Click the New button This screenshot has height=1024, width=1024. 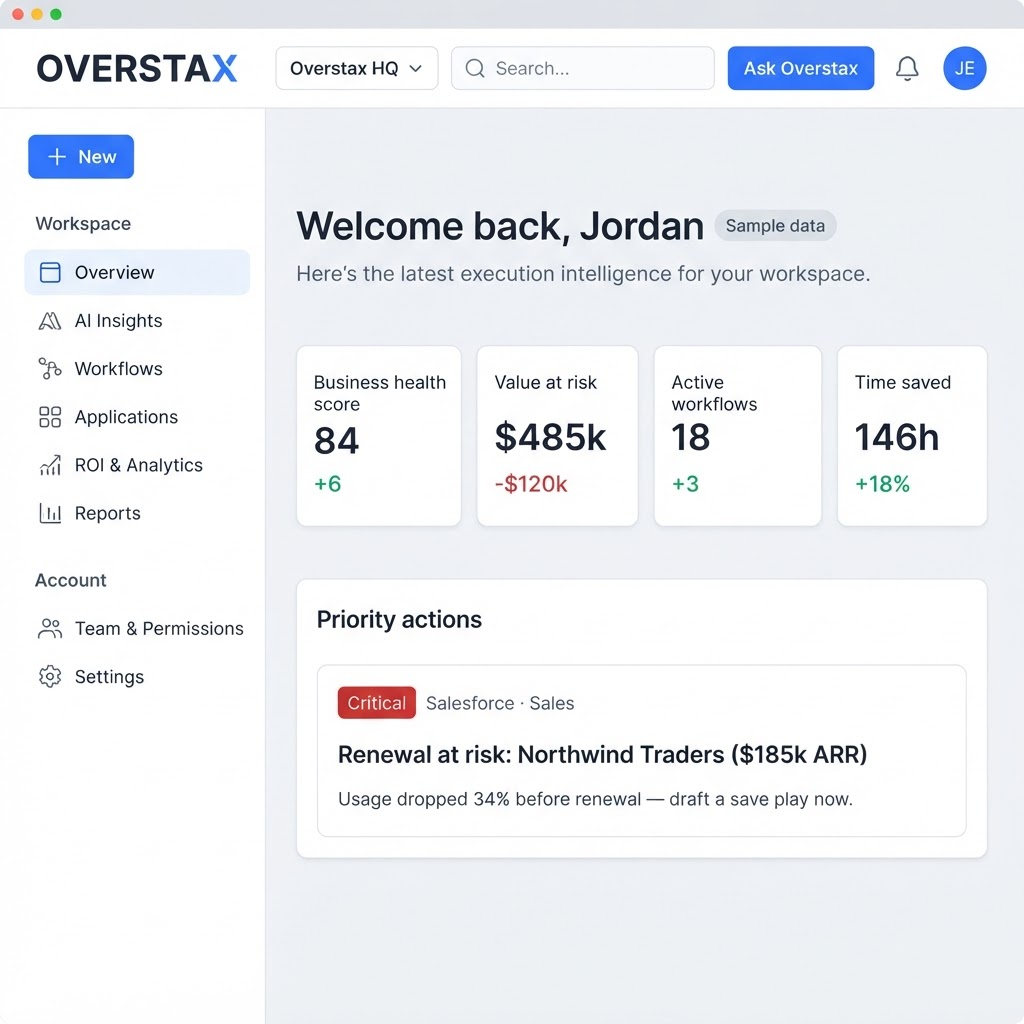pos(81,157)
